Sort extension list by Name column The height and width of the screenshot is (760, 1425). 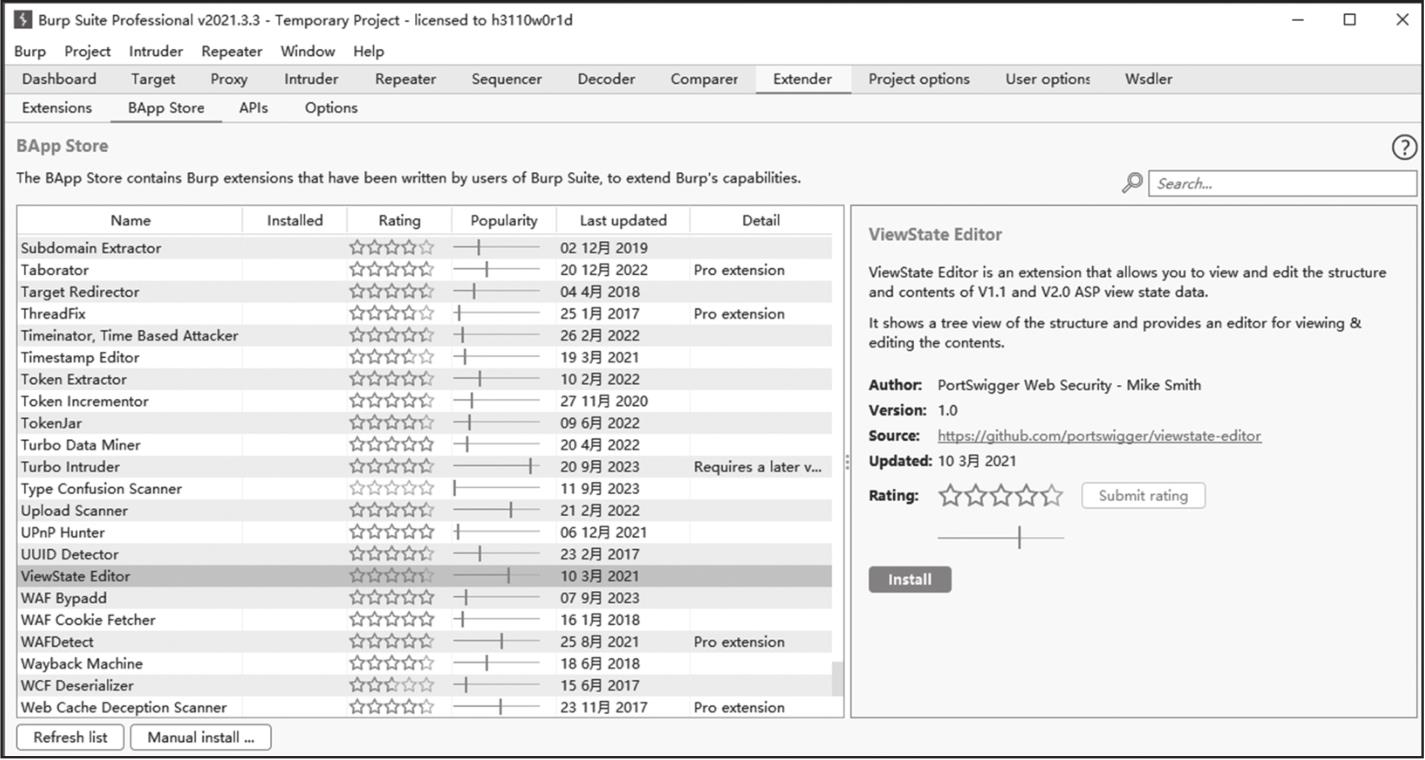pos(130,221)
